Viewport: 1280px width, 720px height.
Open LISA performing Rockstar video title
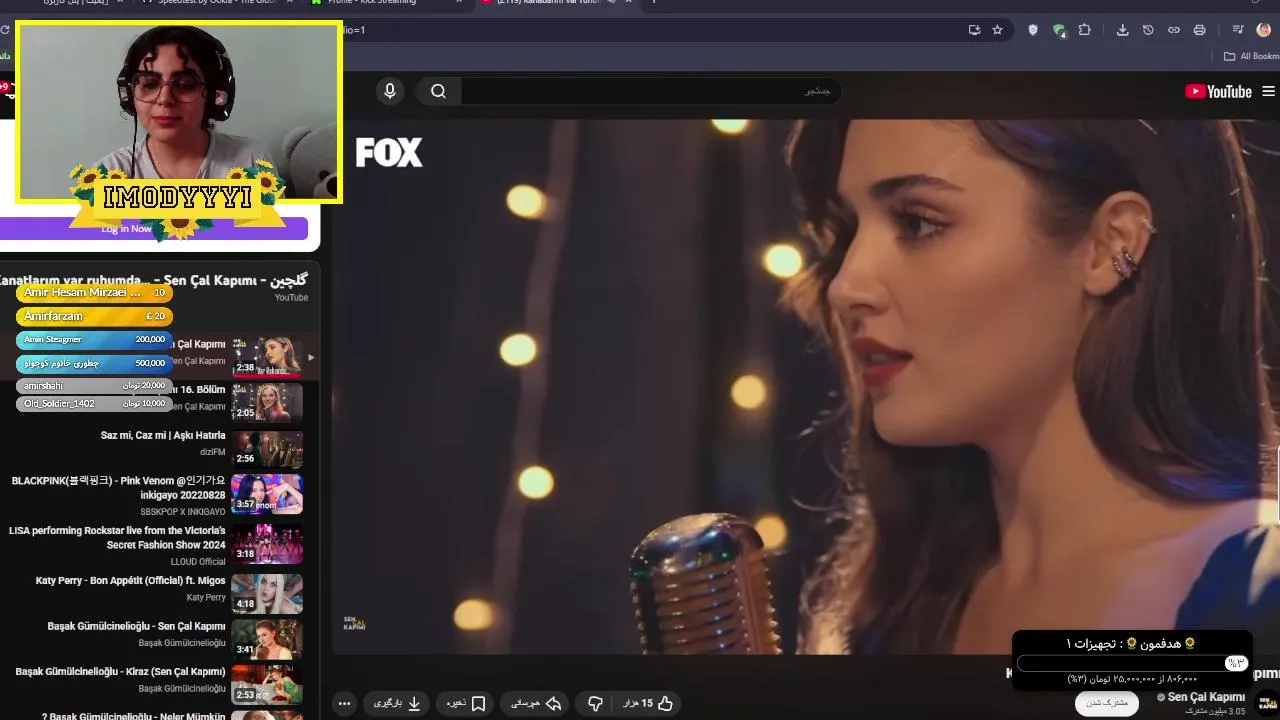coord(117,538)
